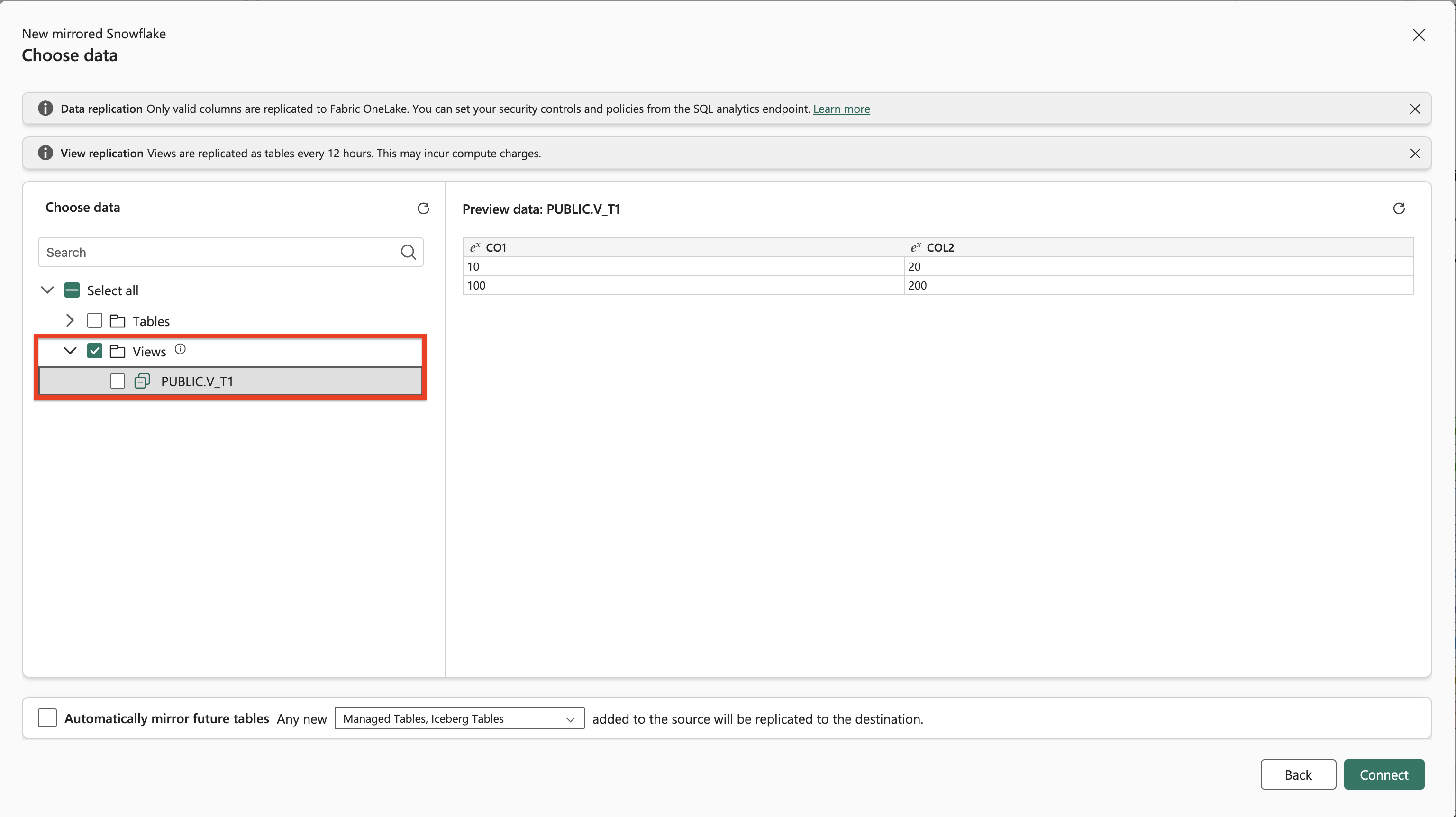The width and height of the screenshot is (1456, 817).
Task: Check the PUBLIC.V_T1 checkbox
Action: pyautogui.click(x=118, y=381)
